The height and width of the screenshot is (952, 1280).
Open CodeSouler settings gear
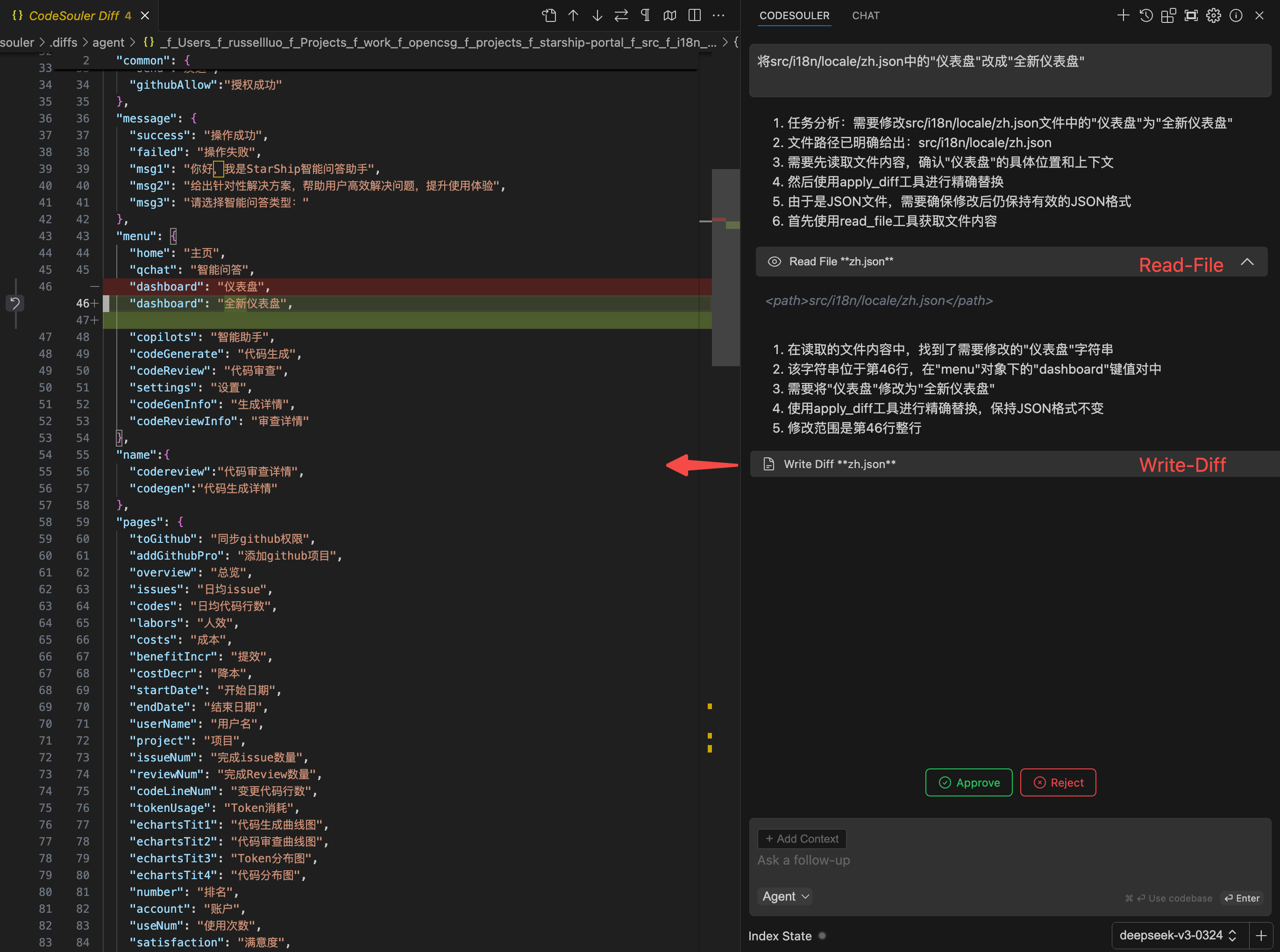[x=1213, y=15]
